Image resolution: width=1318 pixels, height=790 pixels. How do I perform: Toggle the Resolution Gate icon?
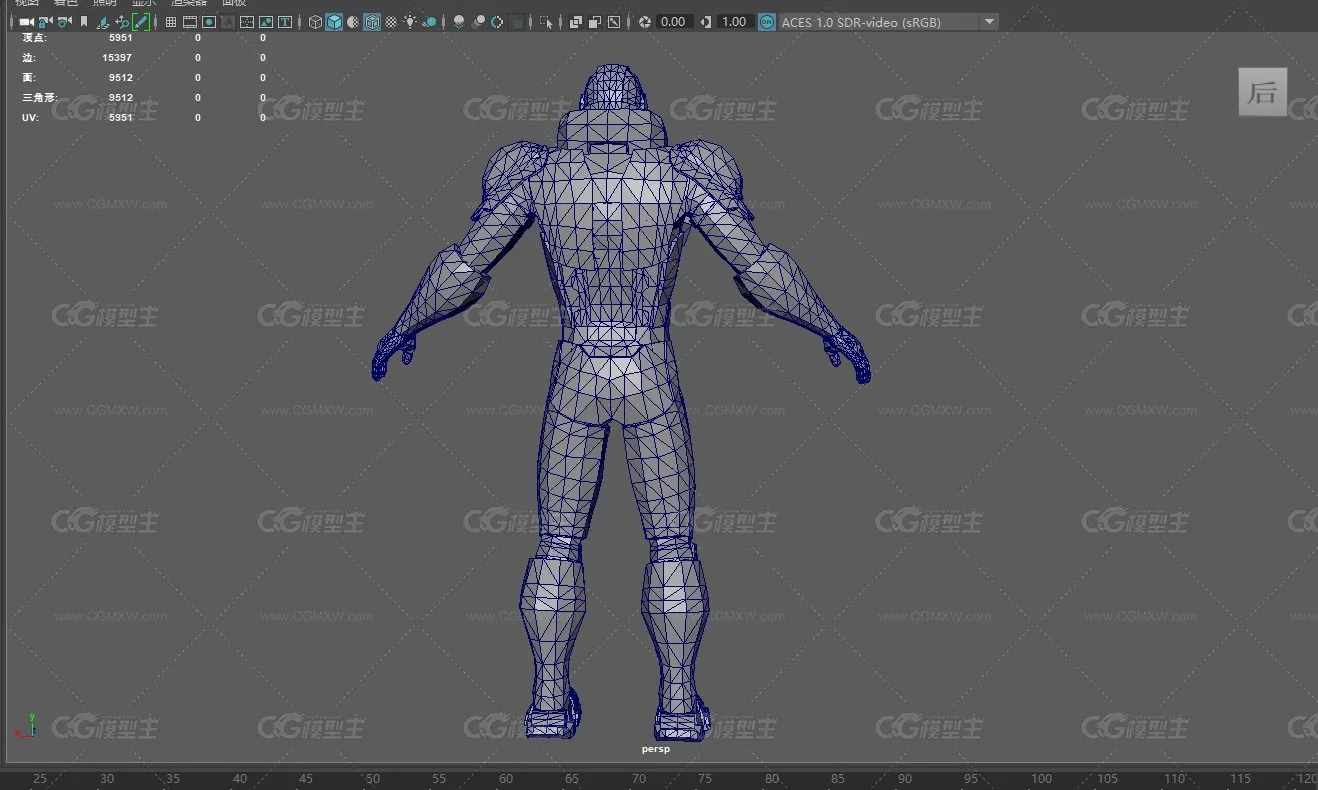pos(209,22)
